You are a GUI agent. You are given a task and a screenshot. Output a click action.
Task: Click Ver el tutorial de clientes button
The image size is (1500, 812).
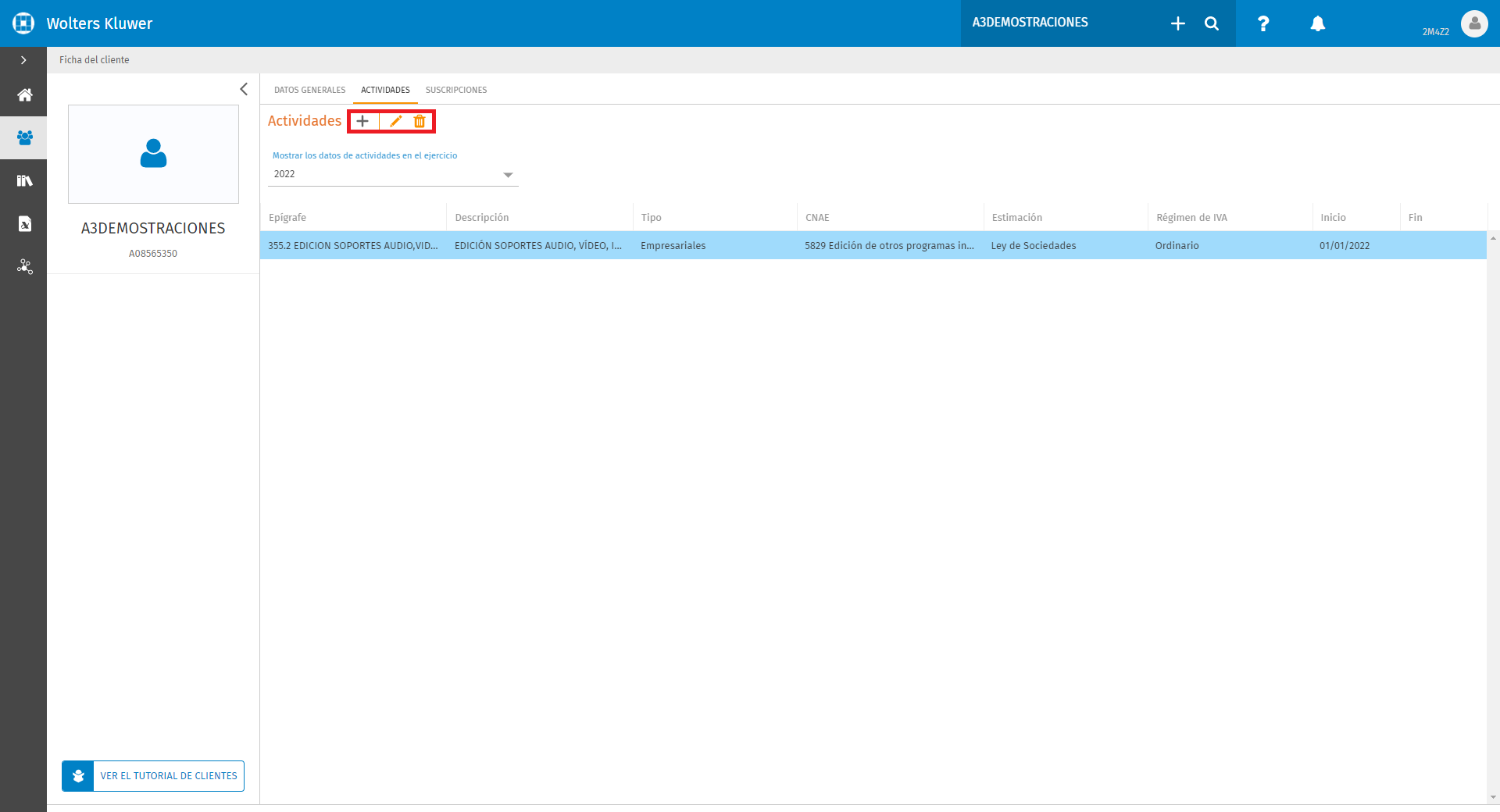coord(153,776)
